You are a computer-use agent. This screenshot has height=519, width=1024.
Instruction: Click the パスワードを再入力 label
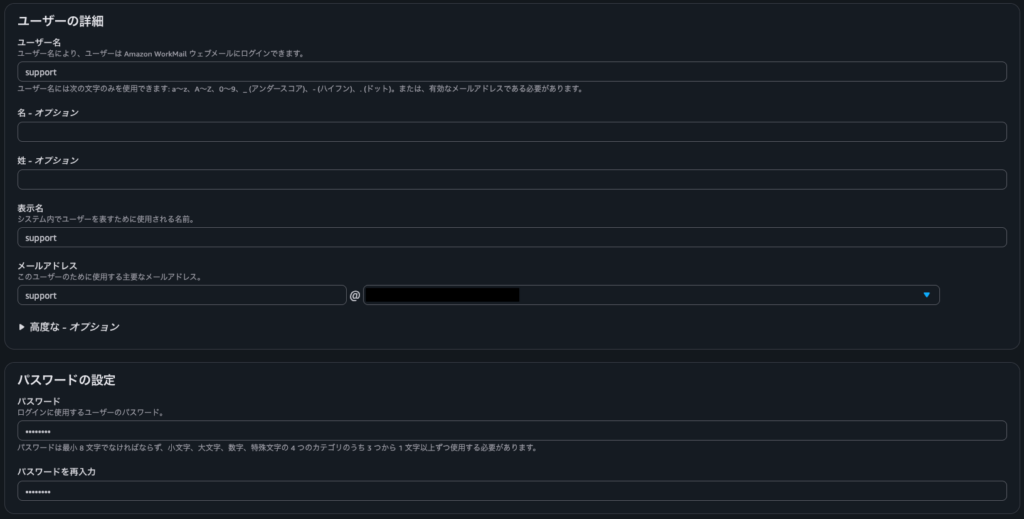56,471
